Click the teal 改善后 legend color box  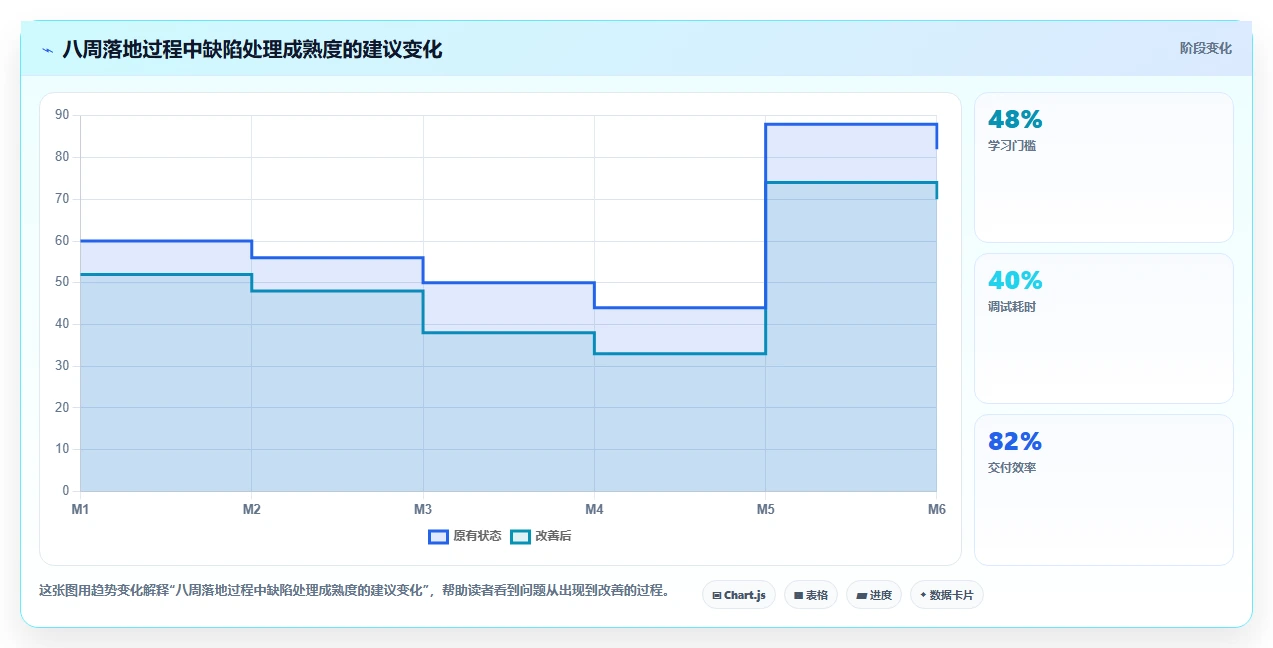click(520, 536)
